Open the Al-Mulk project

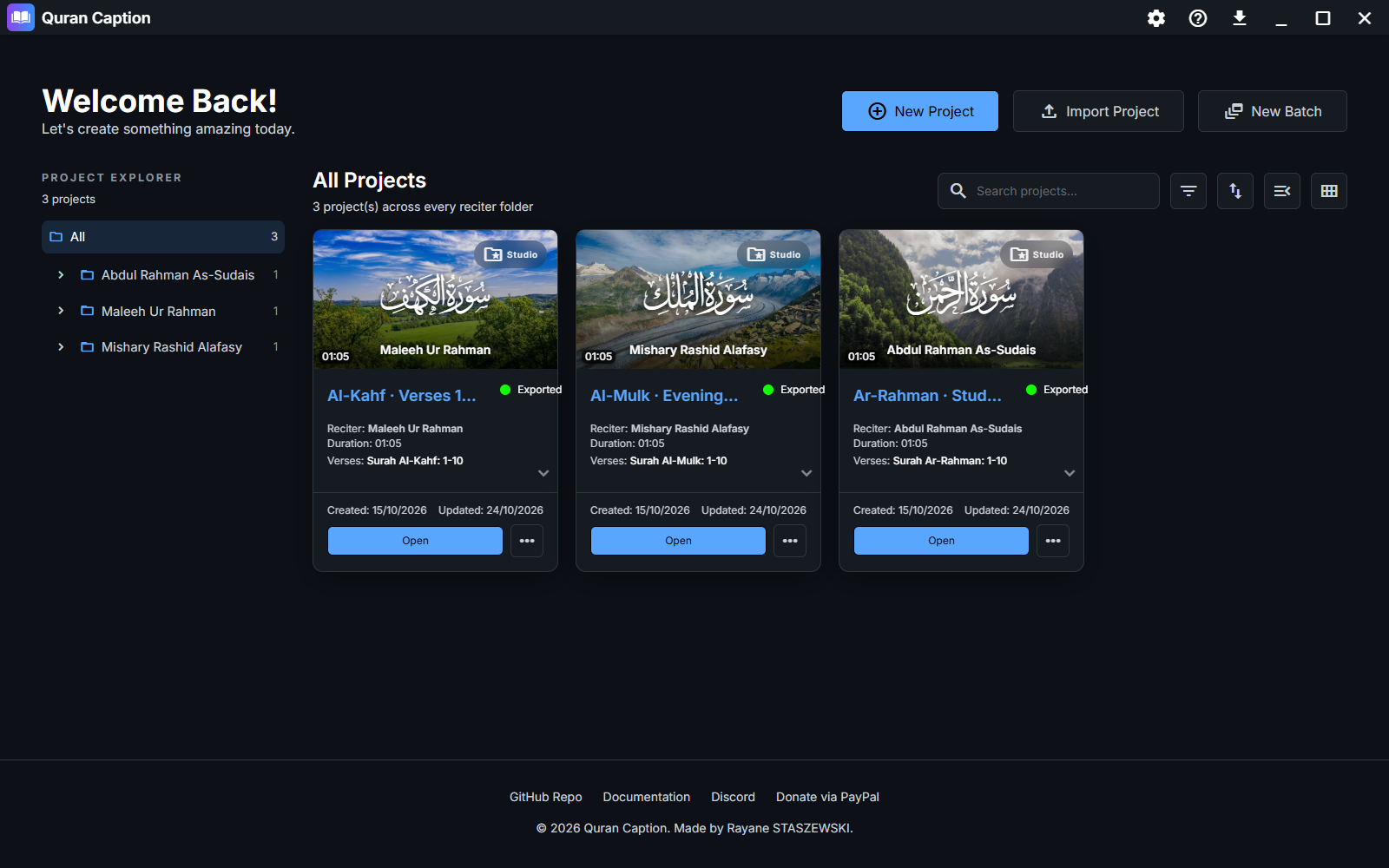678,541
